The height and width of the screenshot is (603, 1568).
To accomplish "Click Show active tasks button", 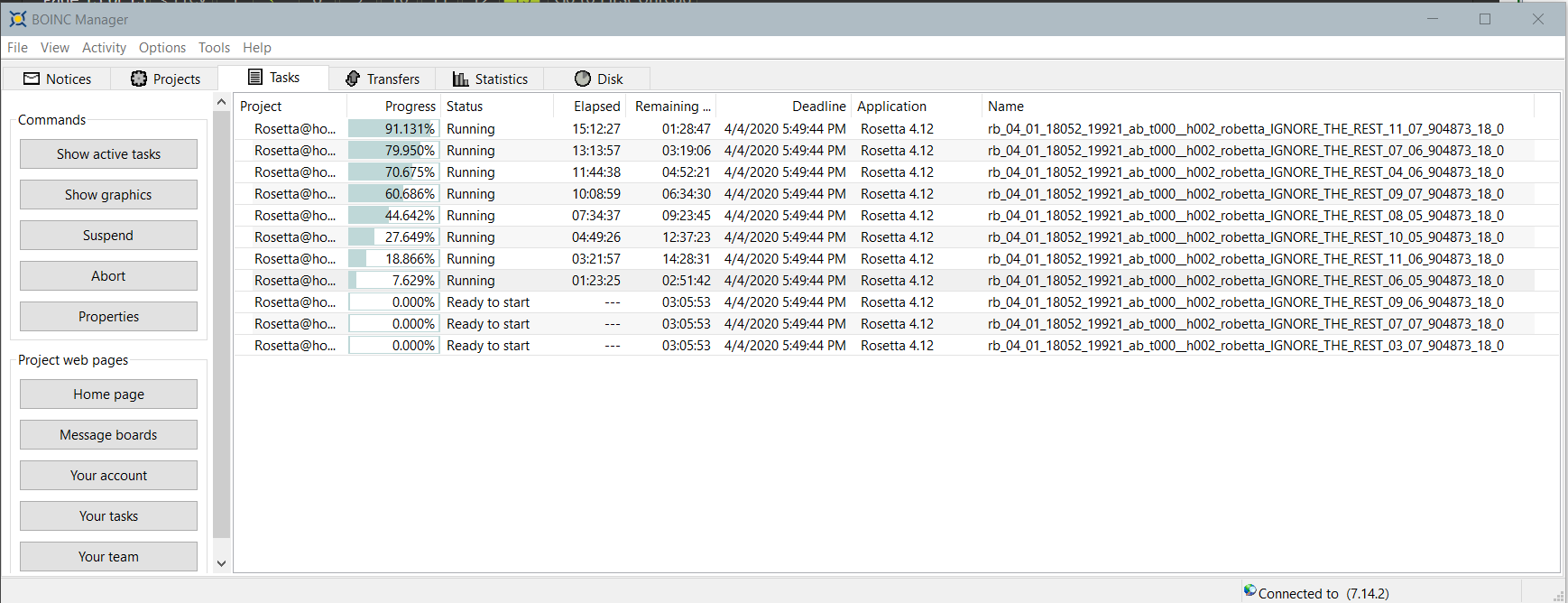I will (x=108, y=154).
